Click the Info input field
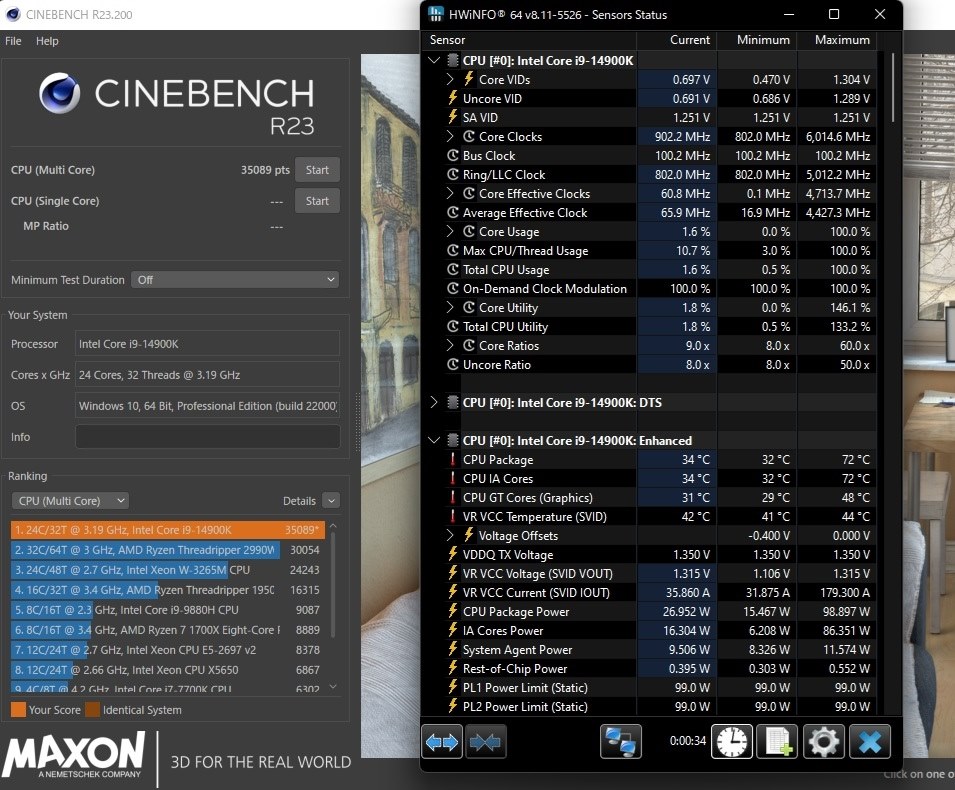955x790 pixels. point(207,437)
